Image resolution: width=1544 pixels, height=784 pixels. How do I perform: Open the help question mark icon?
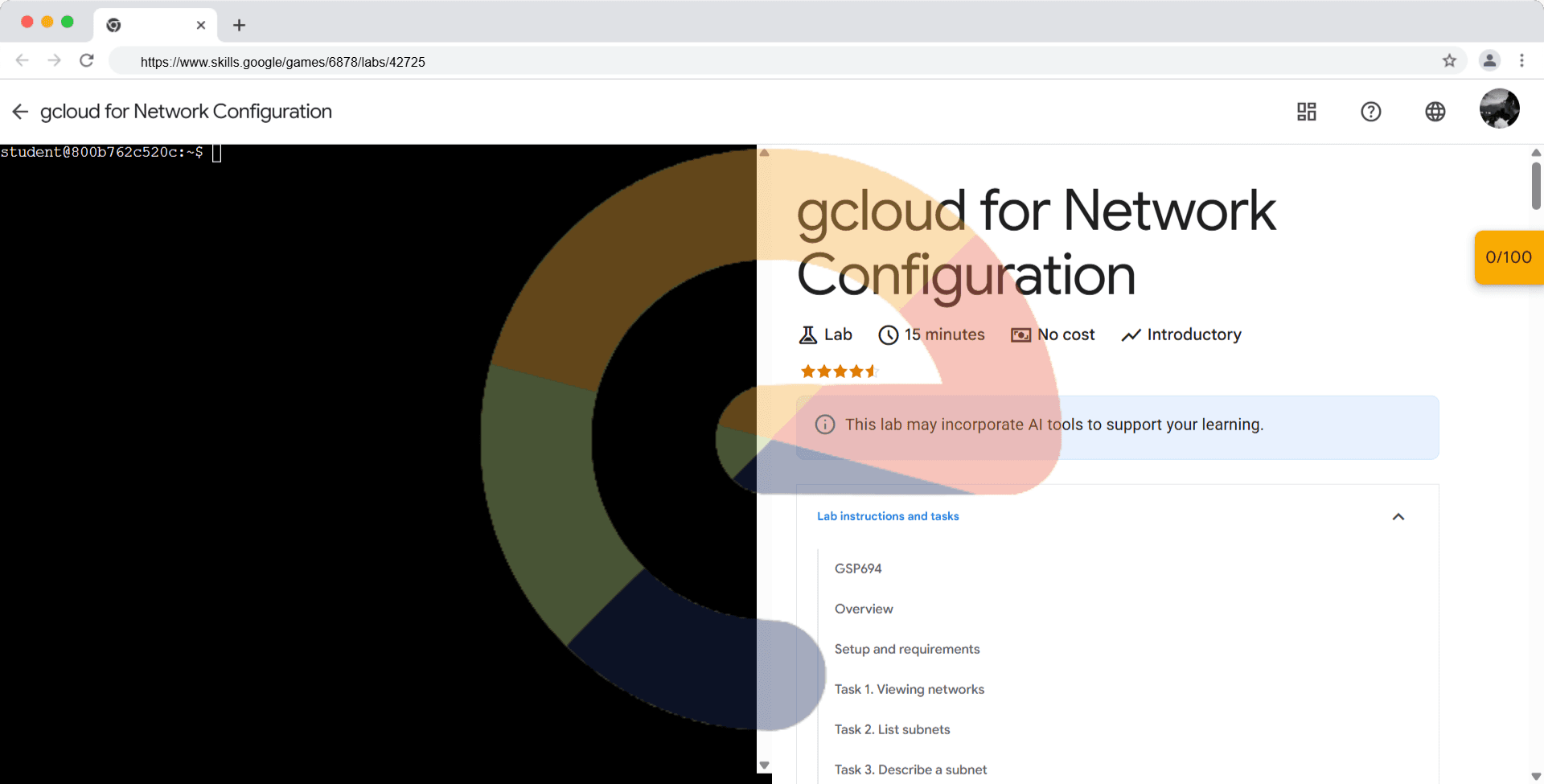tap(1370, 112)
